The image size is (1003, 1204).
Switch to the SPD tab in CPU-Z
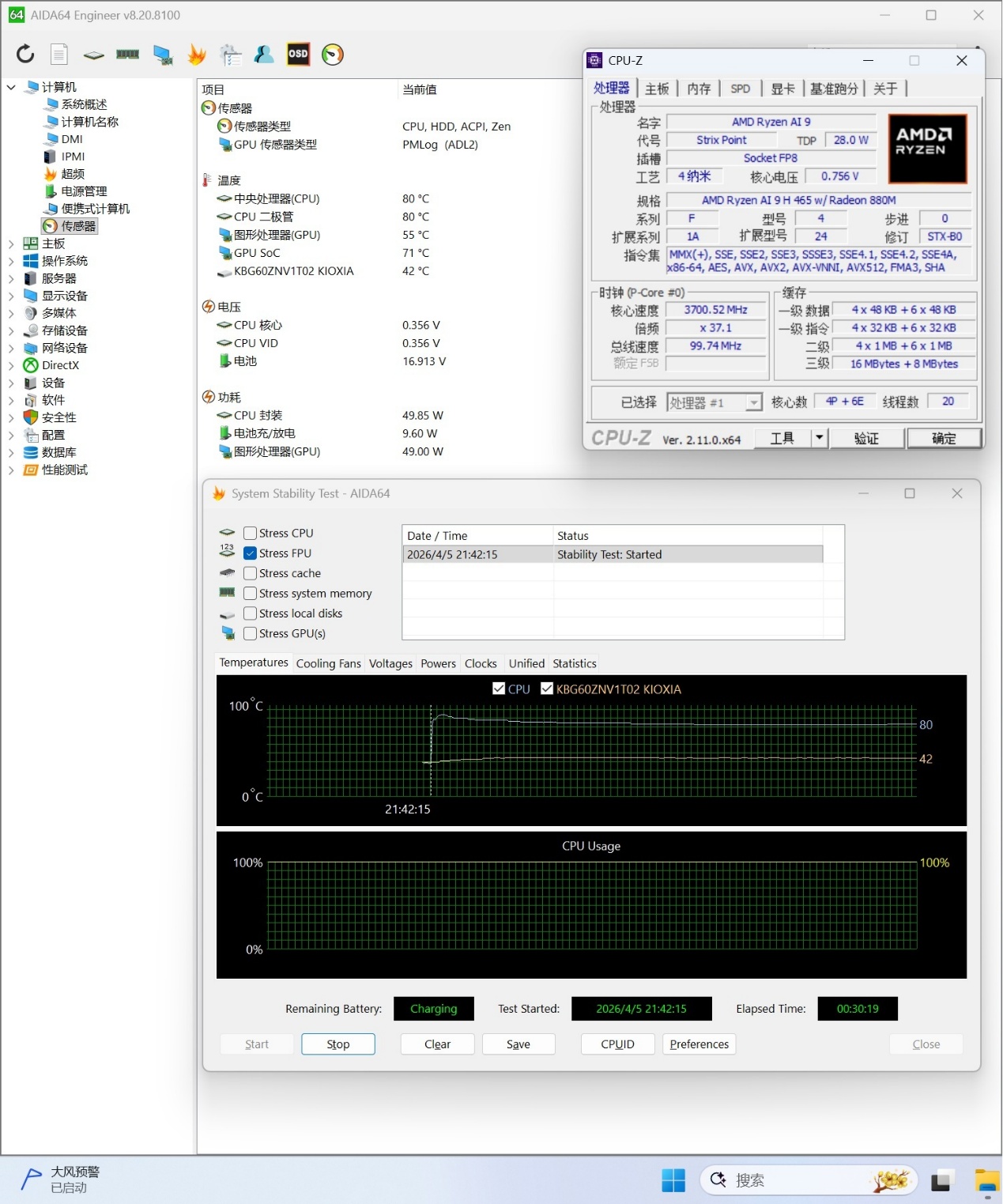coord(741,89)
